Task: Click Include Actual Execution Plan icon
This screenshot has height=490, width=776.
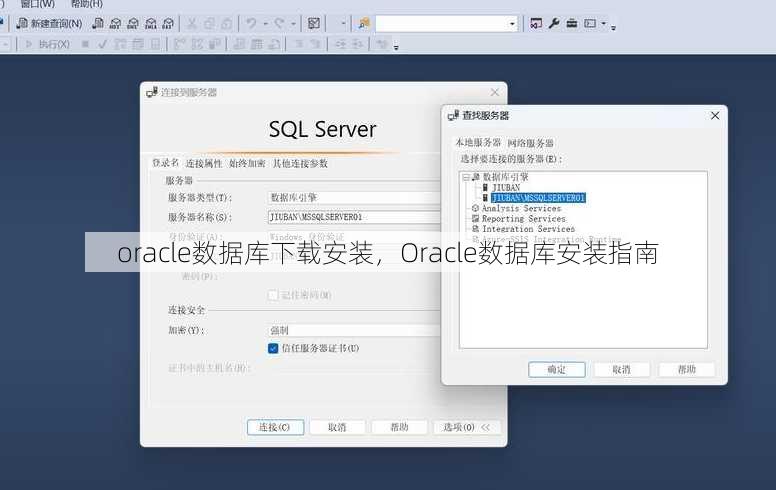Action: (179, 44)
